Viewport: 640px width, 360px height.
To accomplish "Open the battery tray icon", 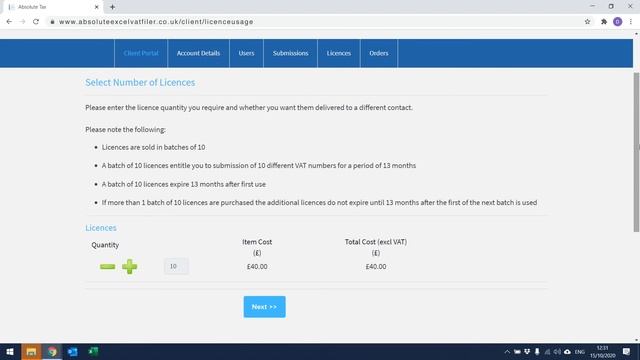I will (x=517, y=351).
